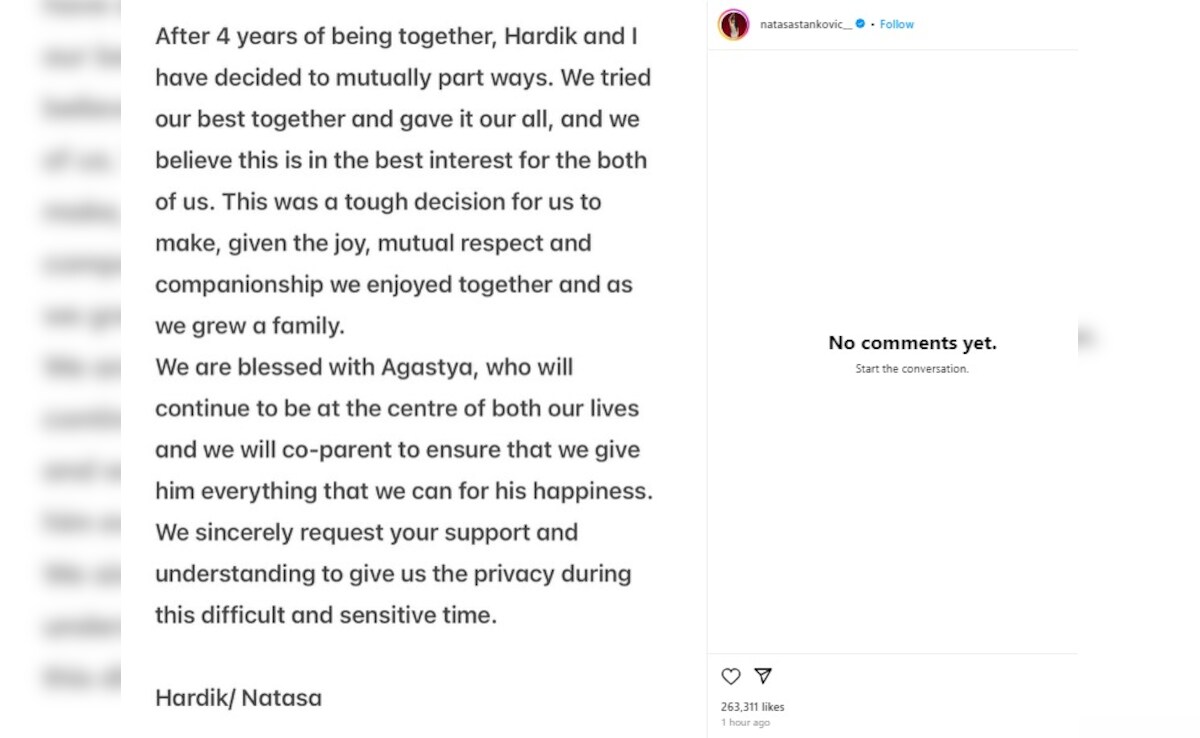Click the "1 hour ago" timestamp
Image resolution: width=1200 pixels, height=738 pixels.
point(745,722)
